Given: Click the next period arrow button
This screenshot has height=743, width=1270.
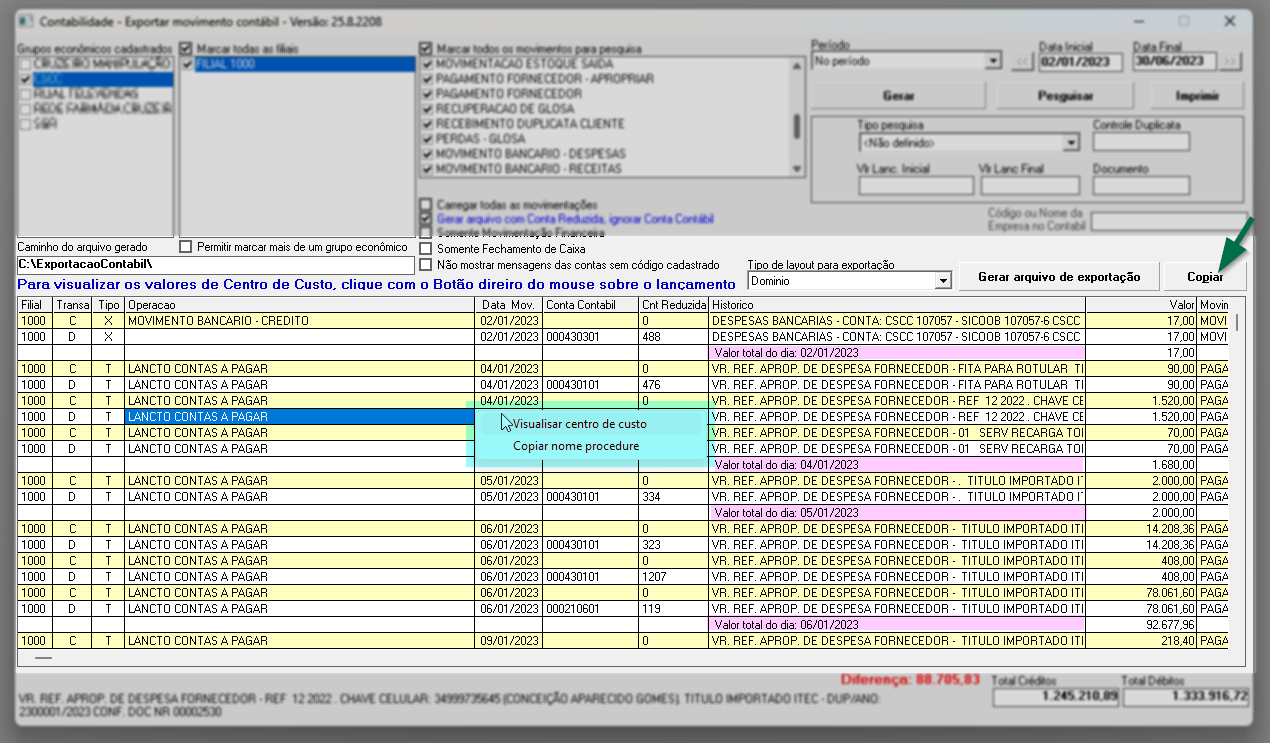Looking at the screenshot, I should [x=1231, y=61].
